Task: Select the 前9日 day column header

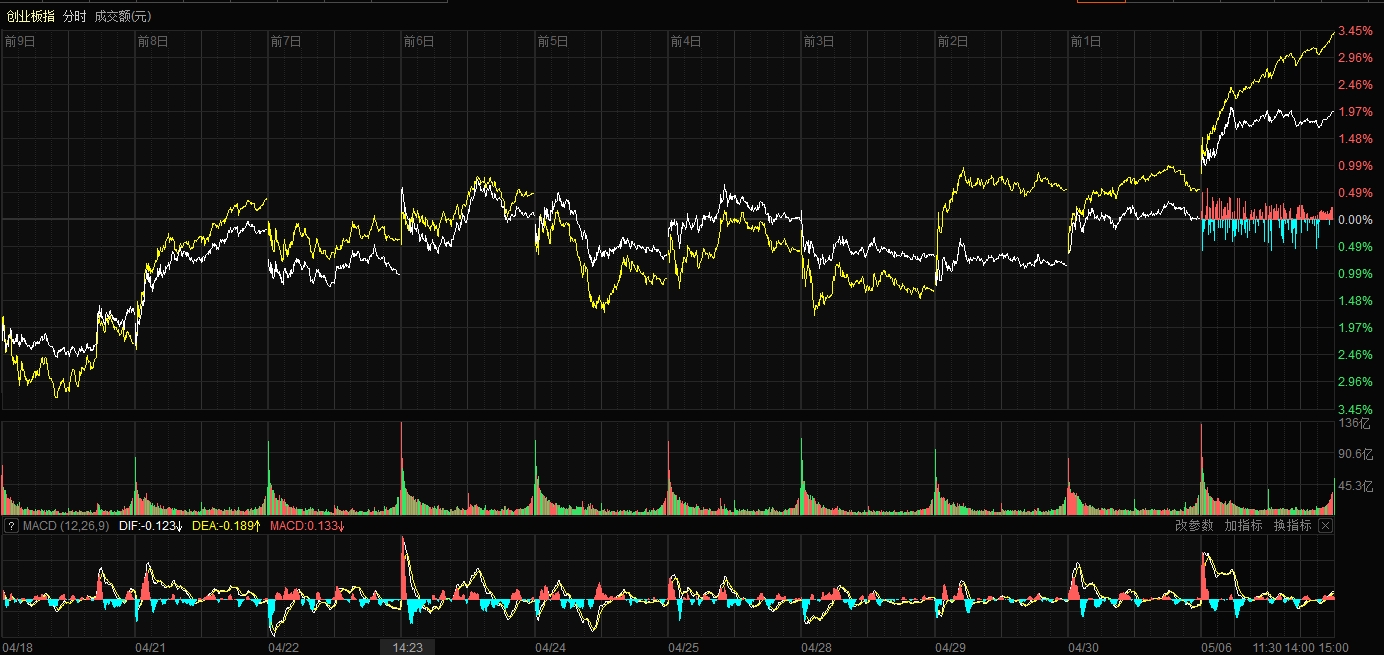Action: click(20, 41)
